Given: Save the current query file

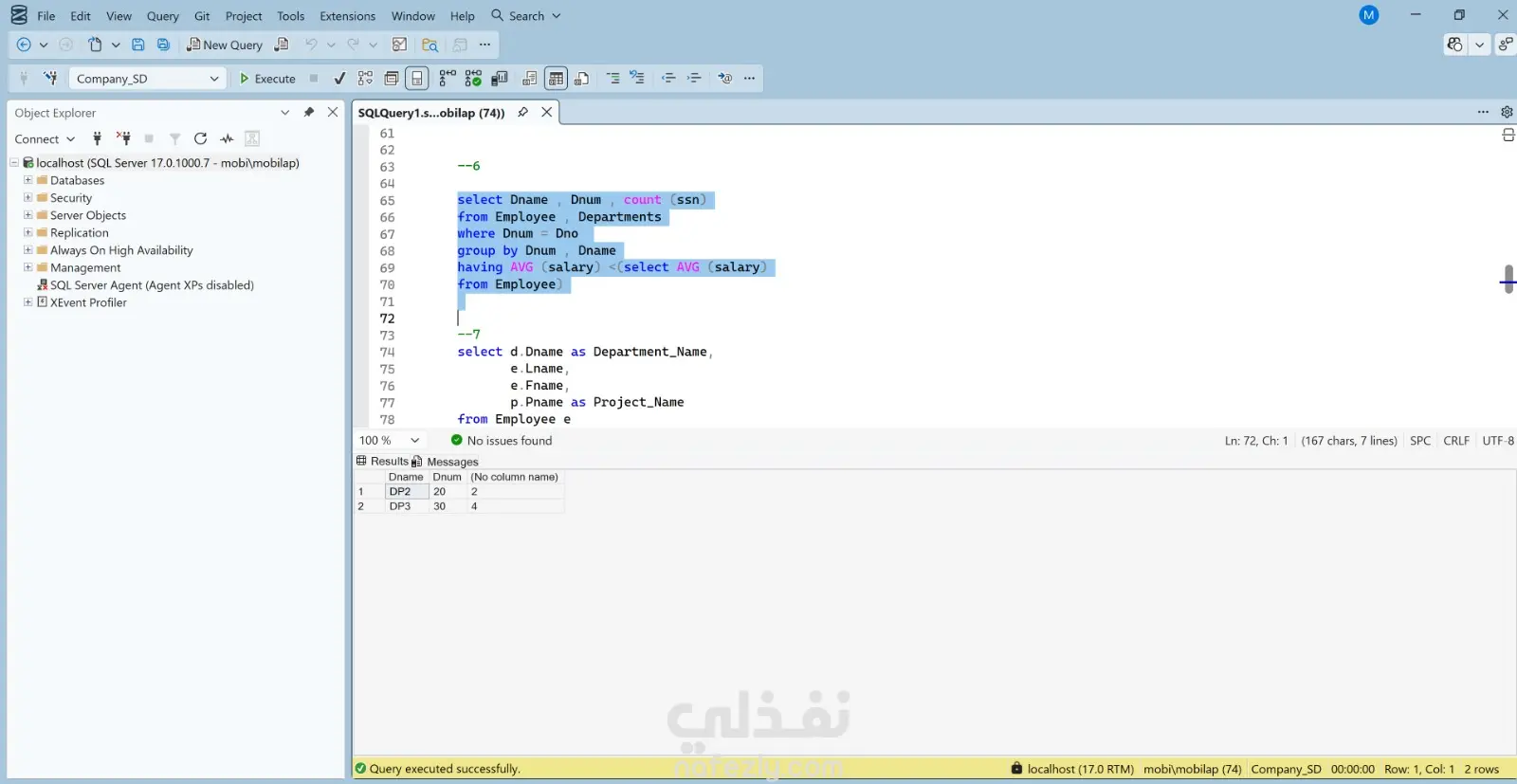Looking at the screenshot, I should tap(138, 45).
